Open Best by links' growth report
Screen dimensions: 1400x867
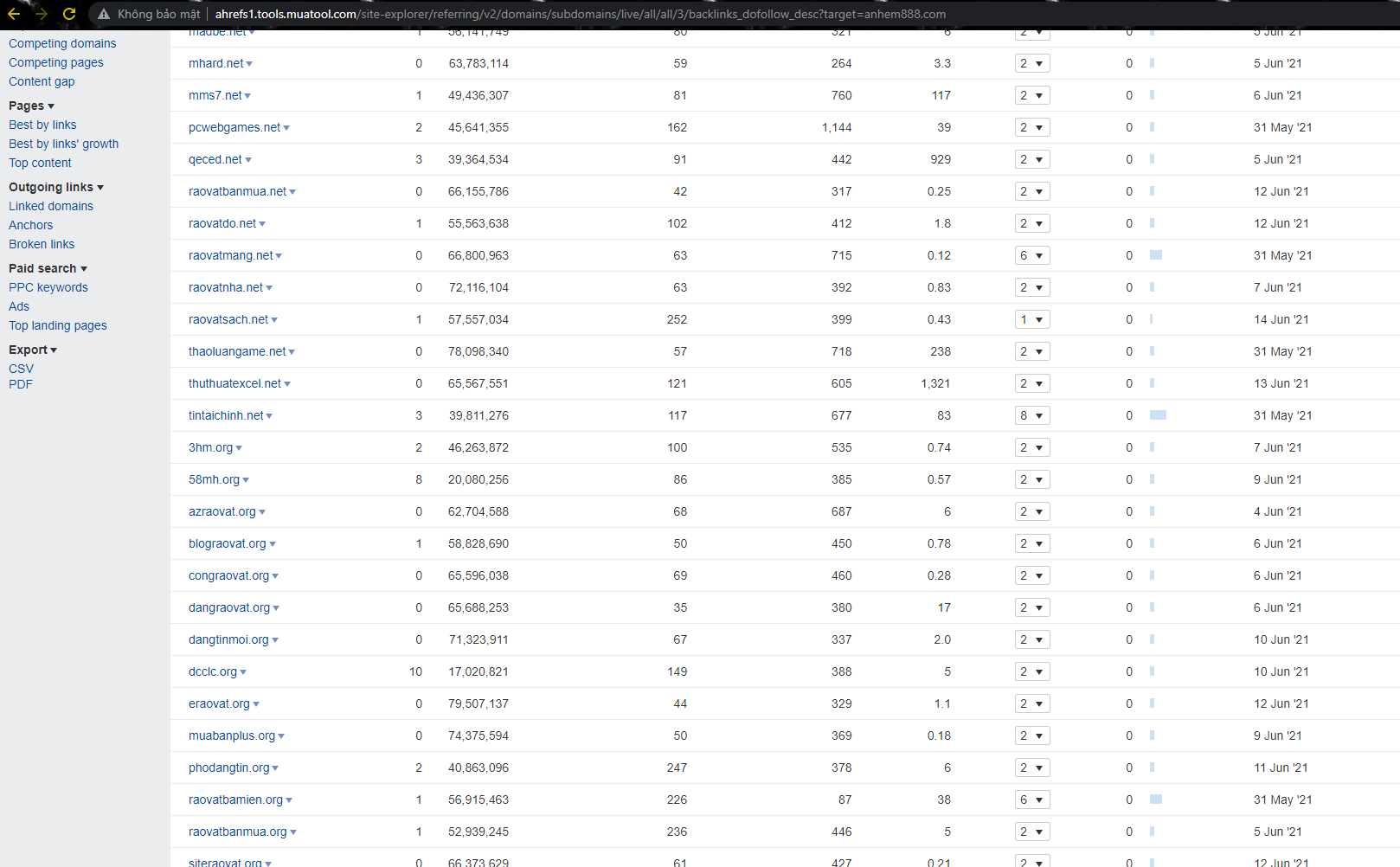[x=64, y=144]
